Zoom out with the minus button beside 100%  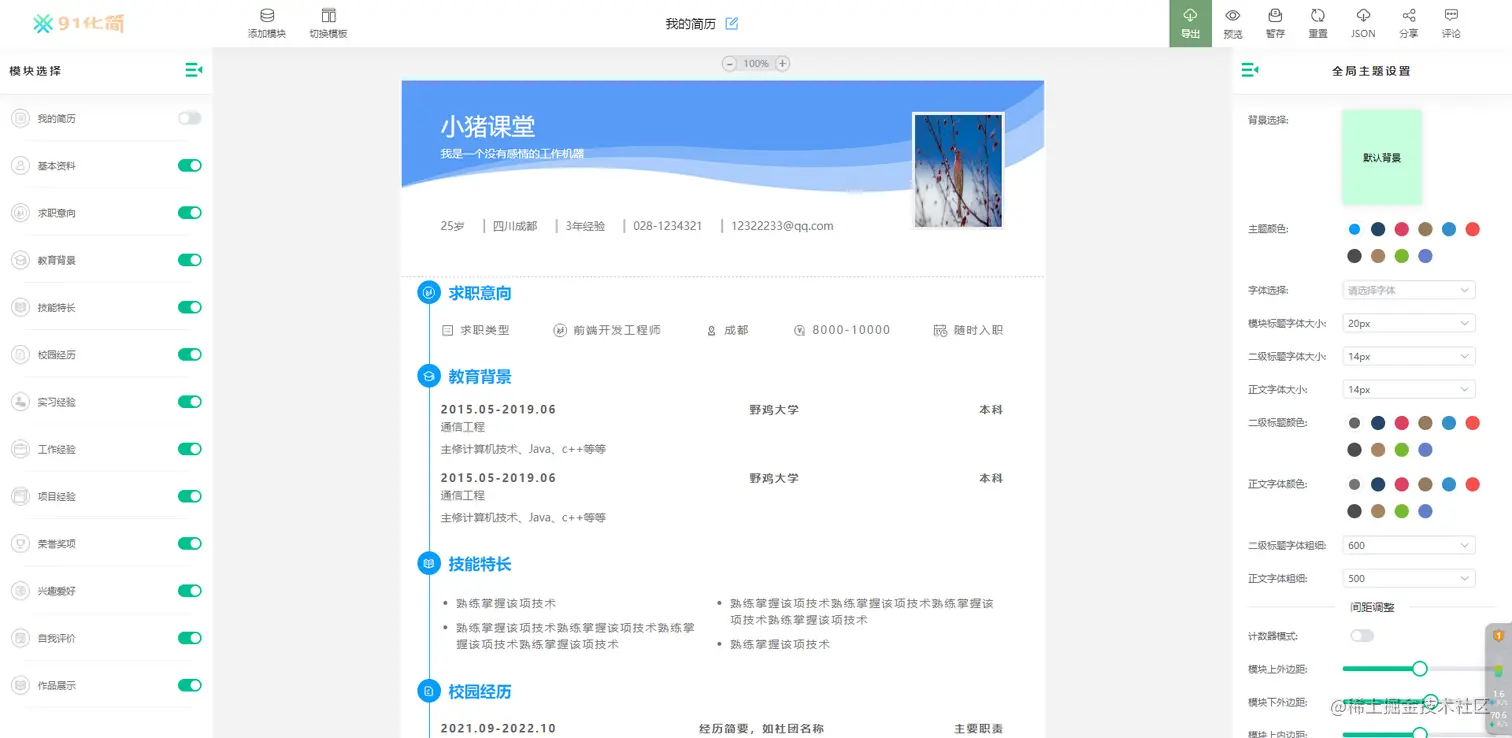coord(729,63)
